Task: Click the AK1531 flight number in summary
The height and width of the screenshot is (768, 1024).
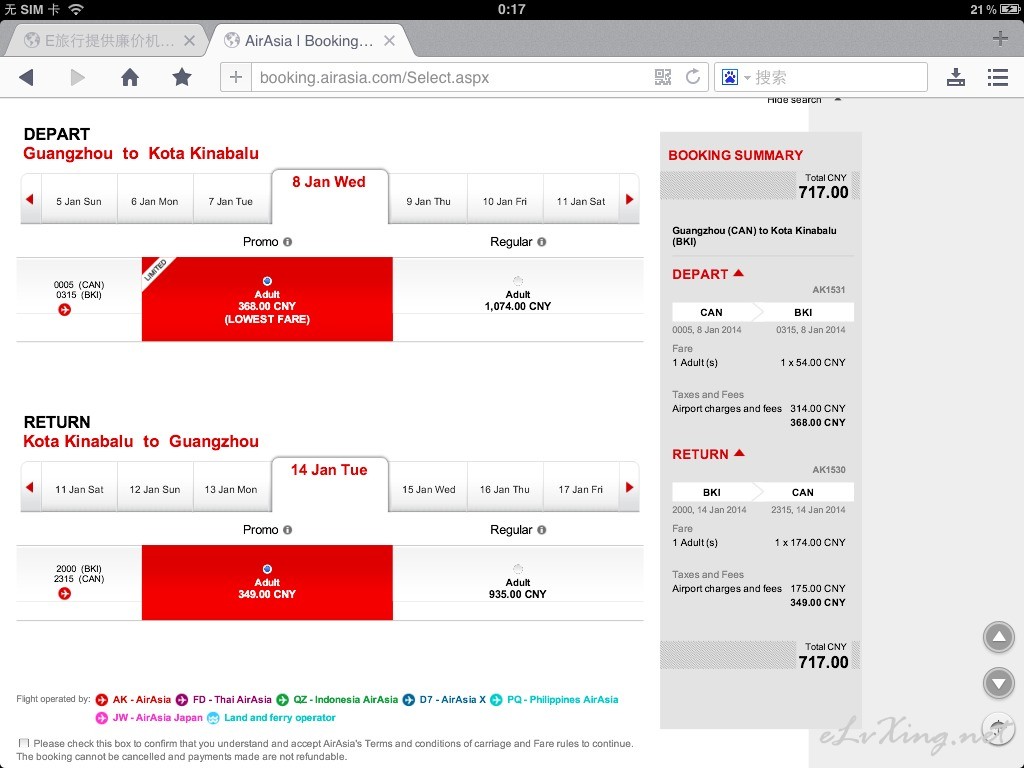Action: (829, 290)
